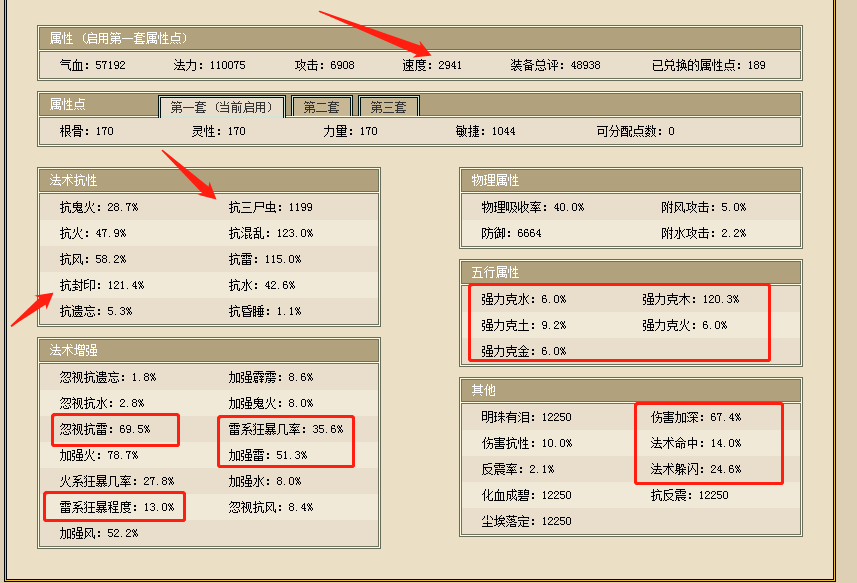Switch to the 第三套 attribute tab

coord(388,107)
